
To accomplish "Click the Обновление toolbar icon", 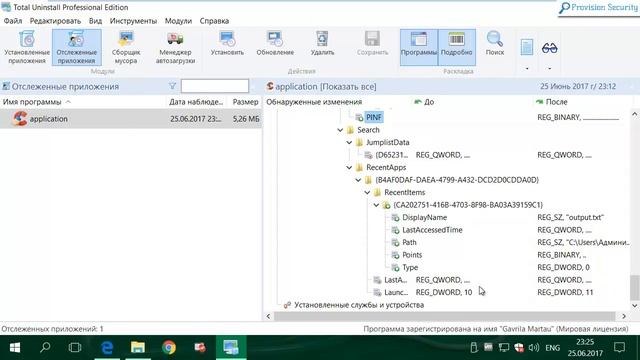I will 275,43.
